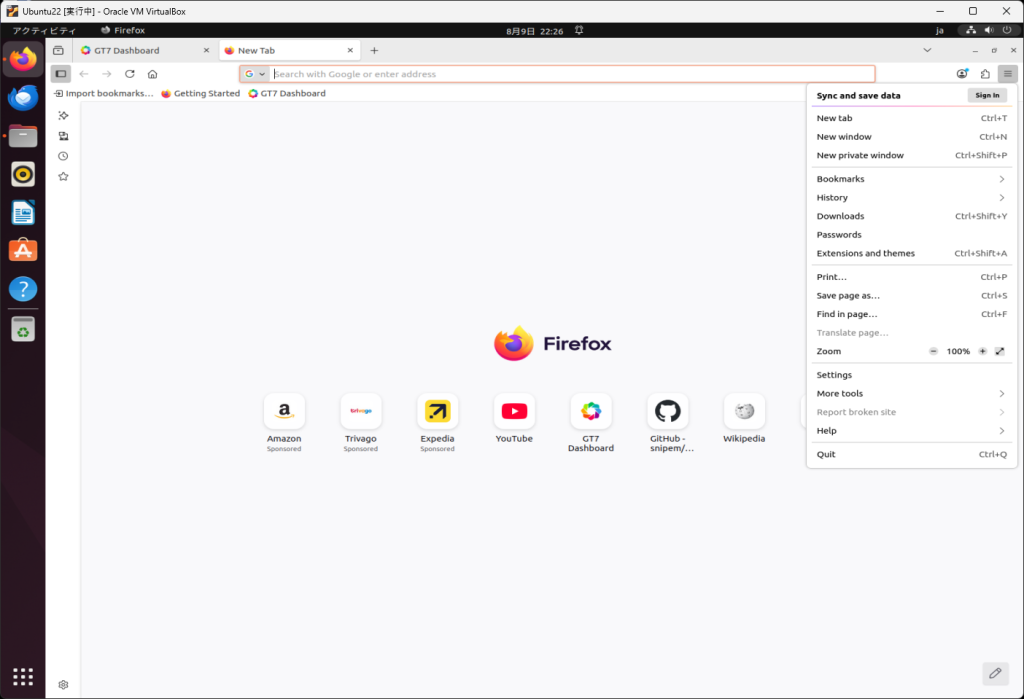Image resolution: width=1024 pixels, height=699 pixels.
Task: Show Applications grid at dock bottom
Action: click(23, 676)
